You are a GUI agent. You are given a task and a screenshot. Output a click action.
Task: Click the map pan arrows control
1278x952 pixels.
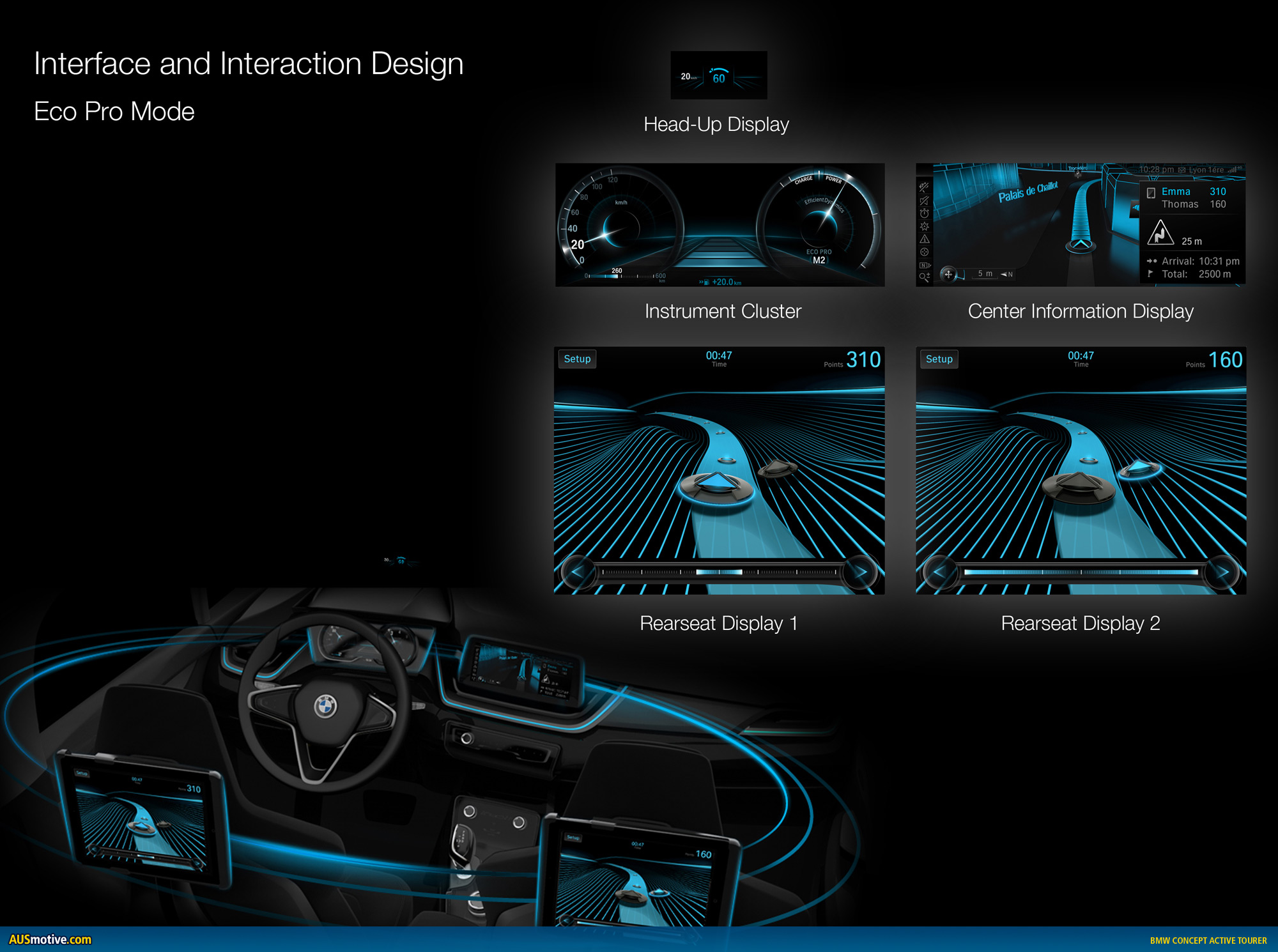point(948,274)
